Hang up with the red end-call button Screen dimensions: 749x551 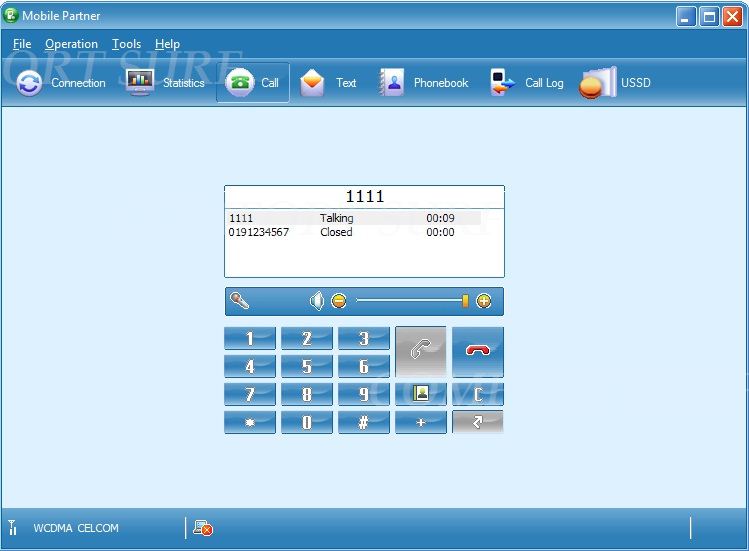(478, 351)
